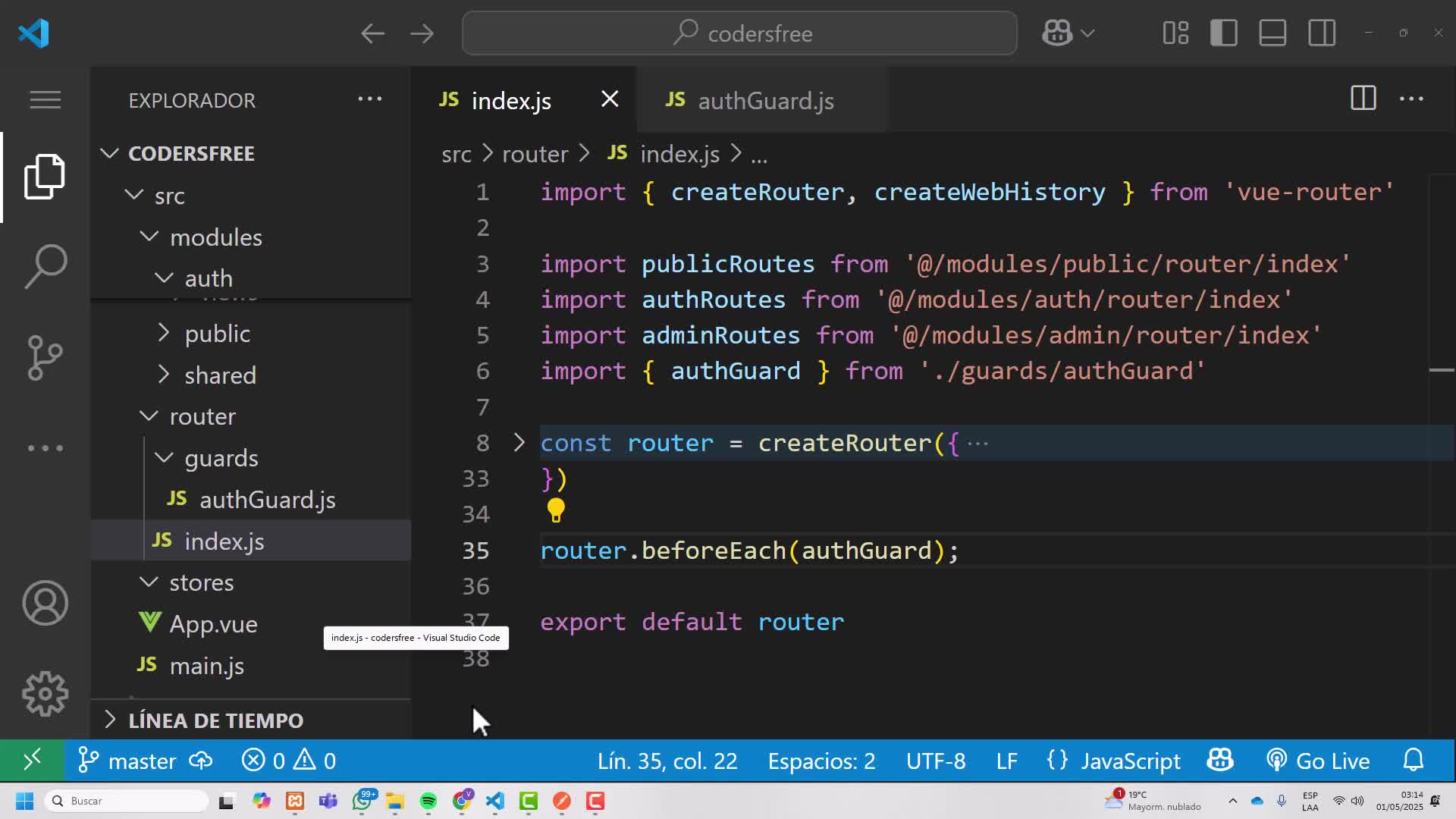
Task: Open the Explorer view in activity bar
Action: pyautogui.click(x=45, y=177)
